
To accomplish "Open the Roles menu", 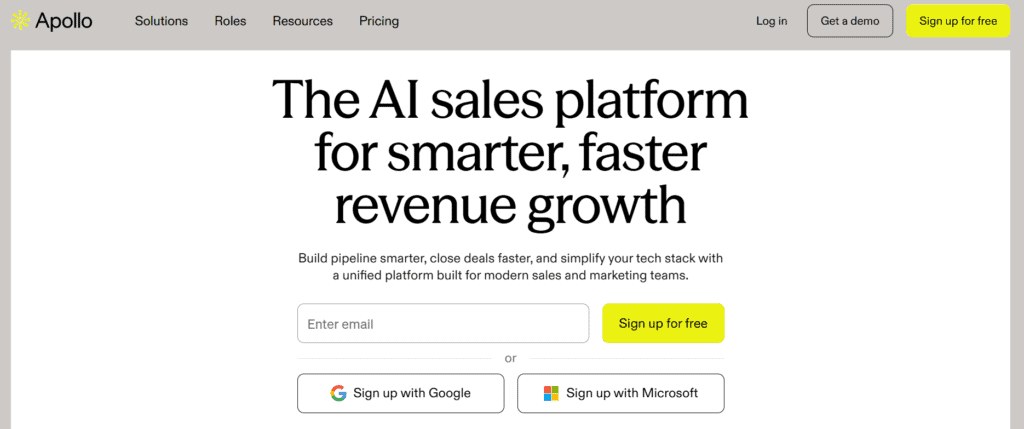I will coord(230,21).
